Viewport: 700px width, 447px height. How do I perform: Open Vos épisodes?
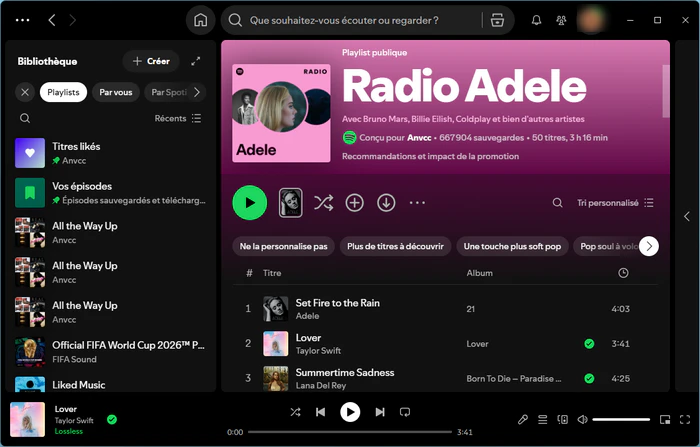pos(110,193)
